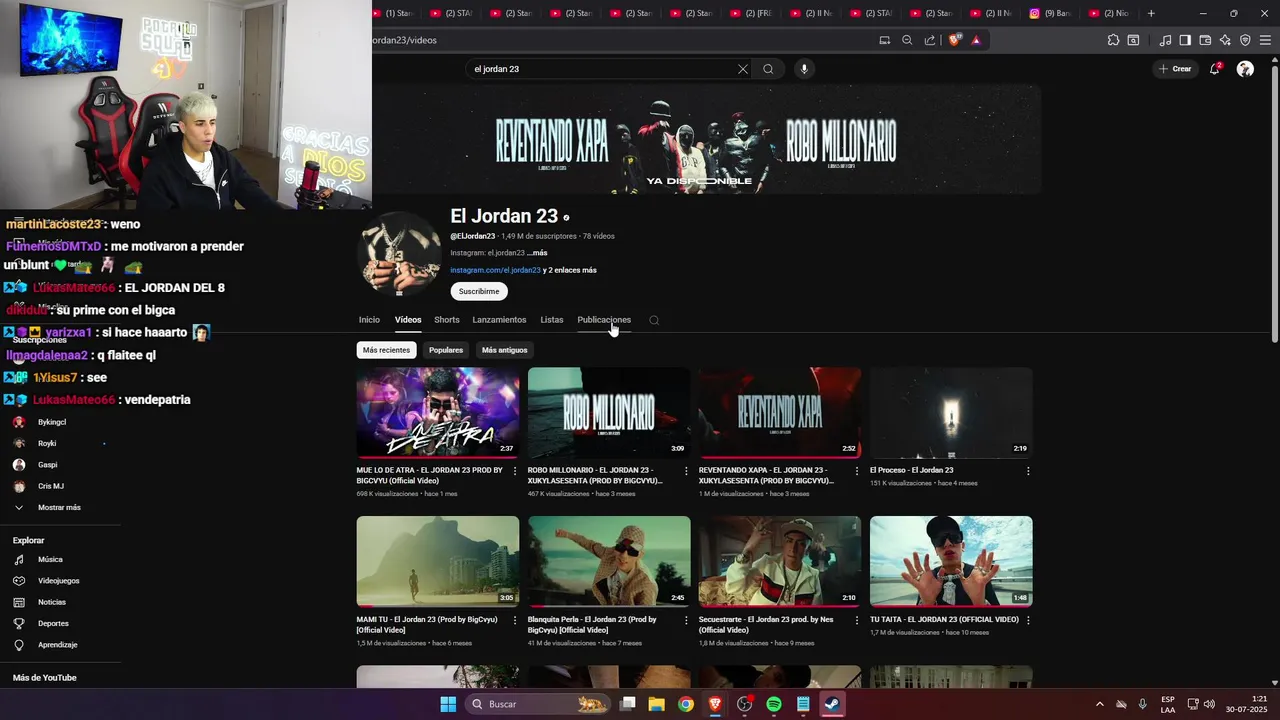Toggle the browser sidebar panel icon
This screenshot has height=720, width=1280.
[1185, 40]
